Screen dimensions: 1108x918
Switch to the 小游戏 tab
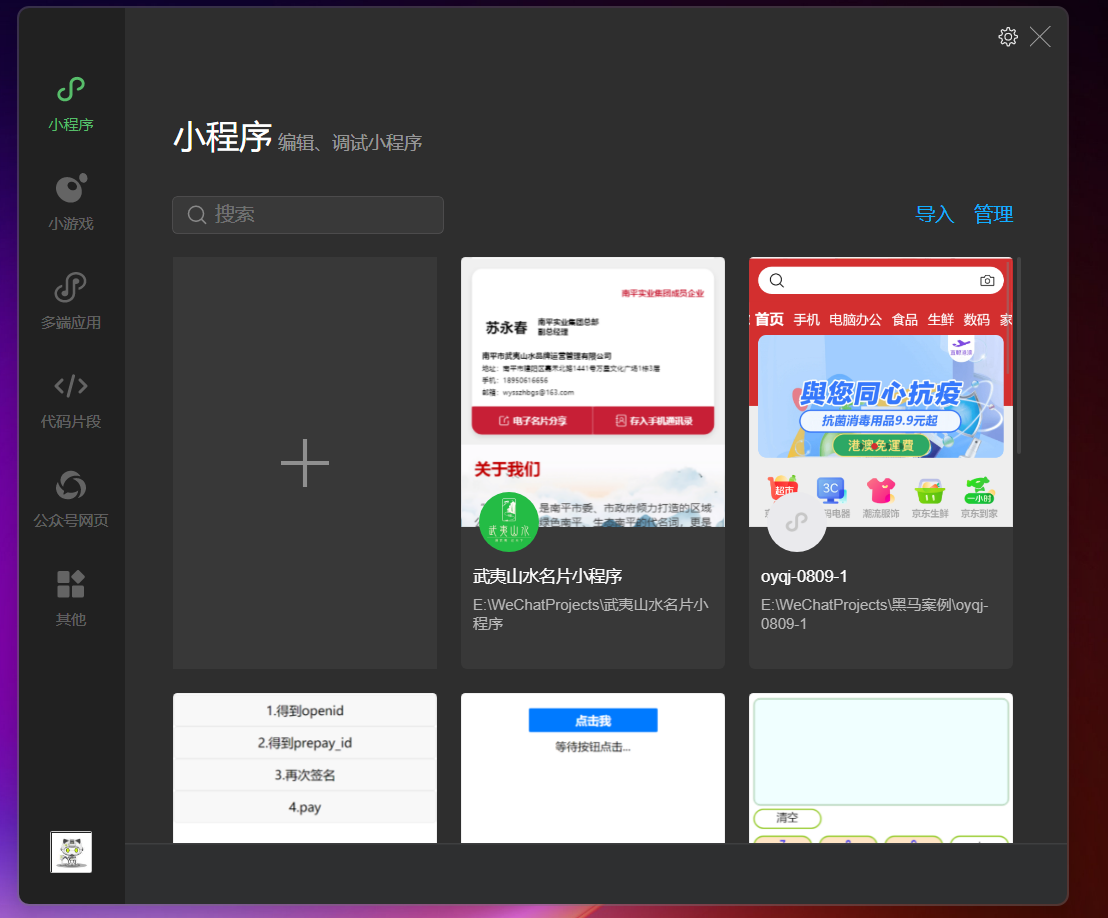70,200
